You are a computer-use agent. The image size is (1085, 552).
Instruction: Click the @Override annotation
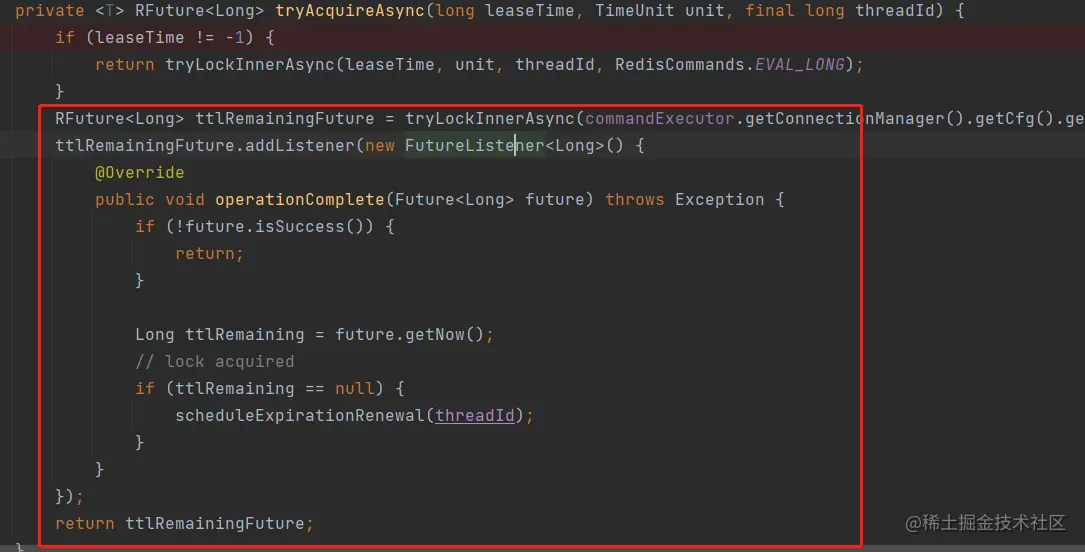tap(140, 172)
